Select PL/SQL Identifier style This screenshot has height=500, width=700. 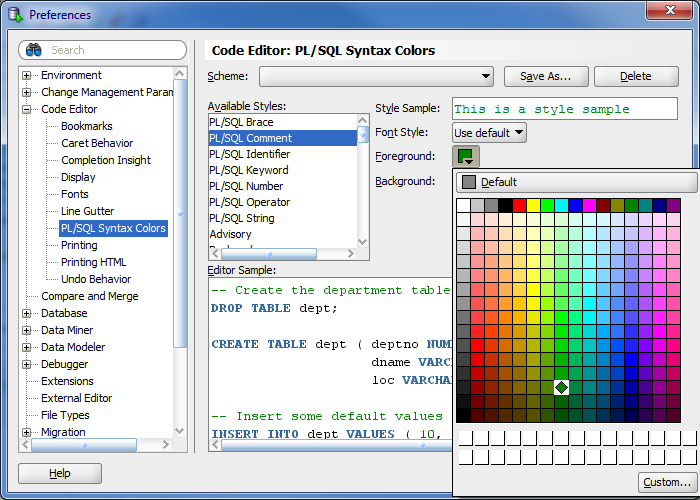[x=283, y=154]
